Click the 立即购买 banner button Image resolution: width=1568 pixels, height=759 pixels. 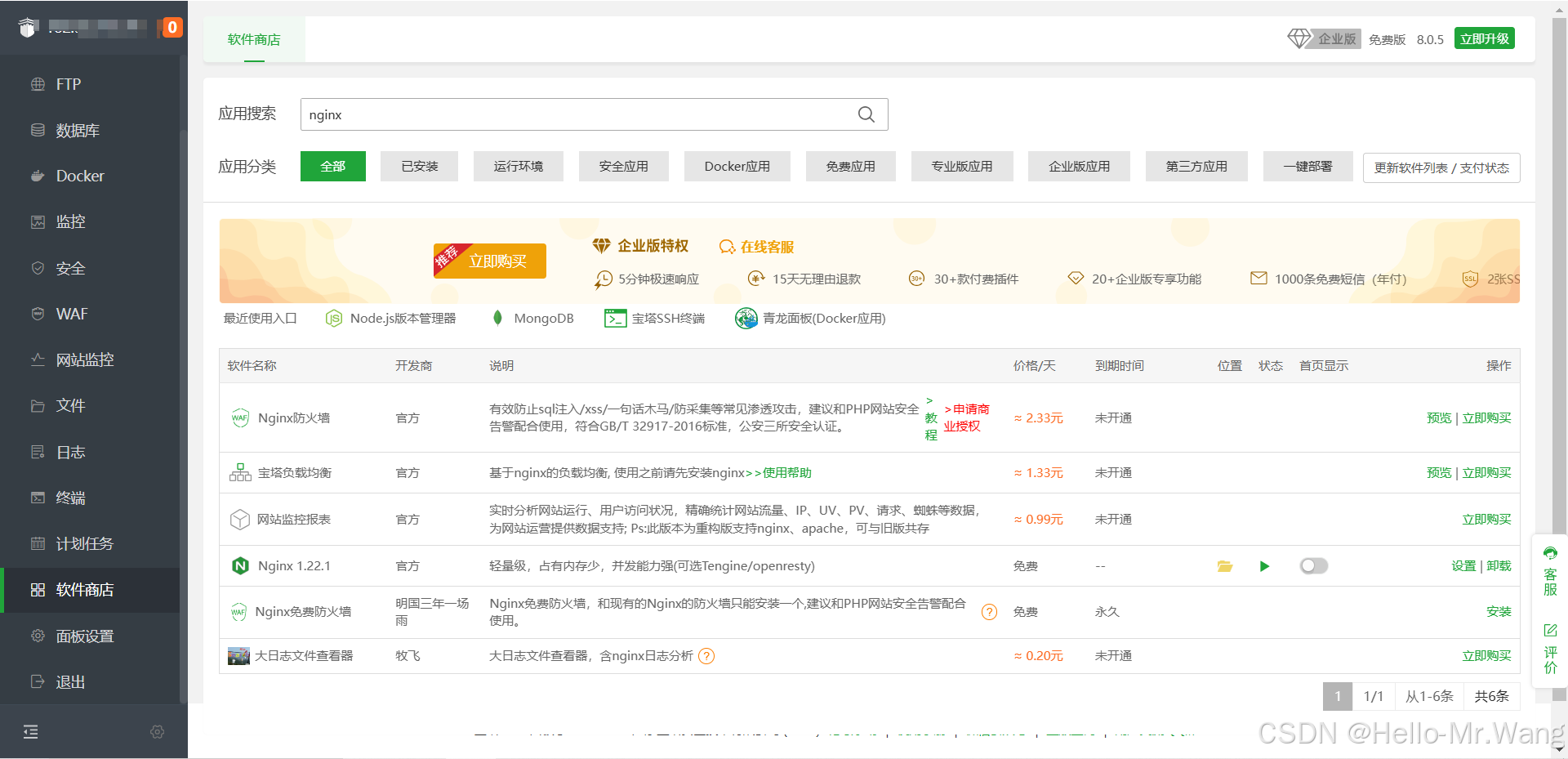pos(490,261)
